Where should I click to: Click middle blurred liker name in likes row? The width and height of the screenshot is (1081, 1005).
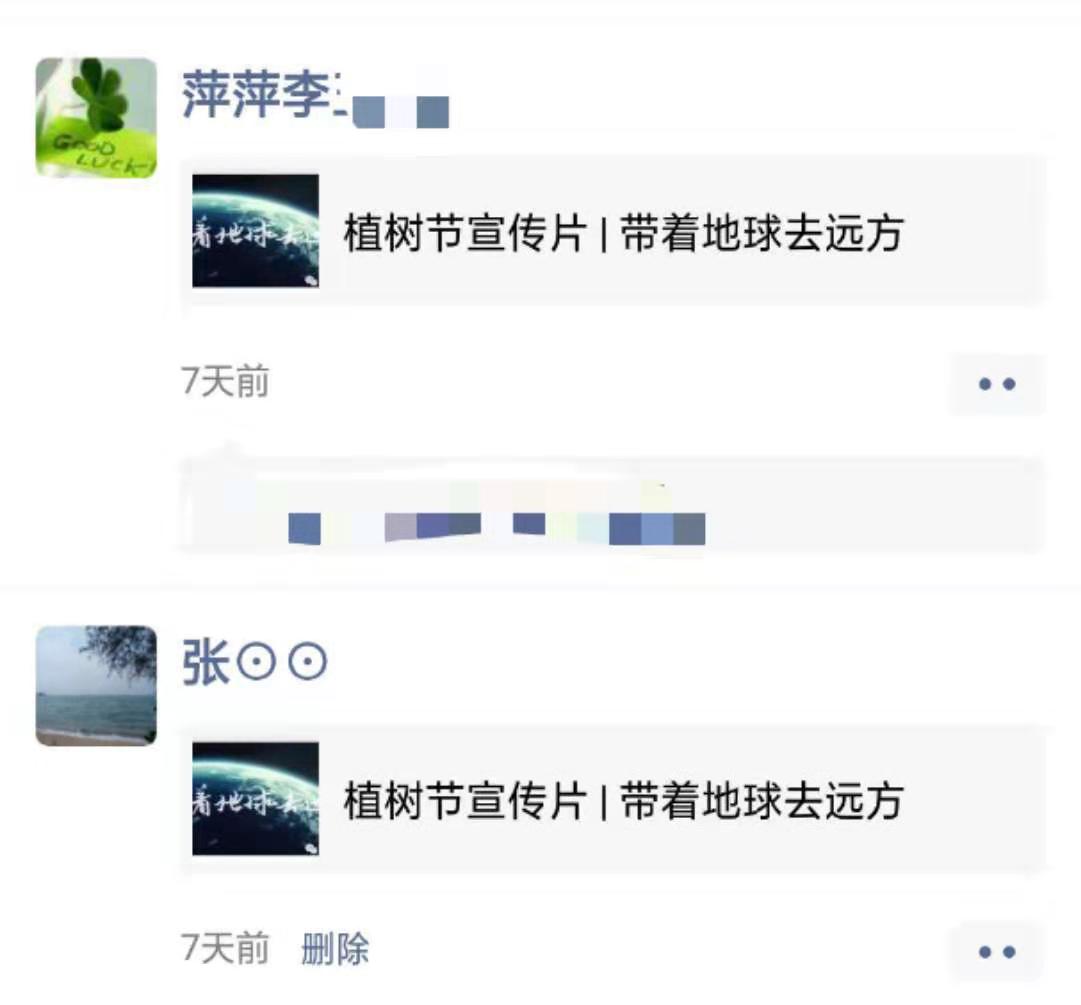[x=529, y=524]
